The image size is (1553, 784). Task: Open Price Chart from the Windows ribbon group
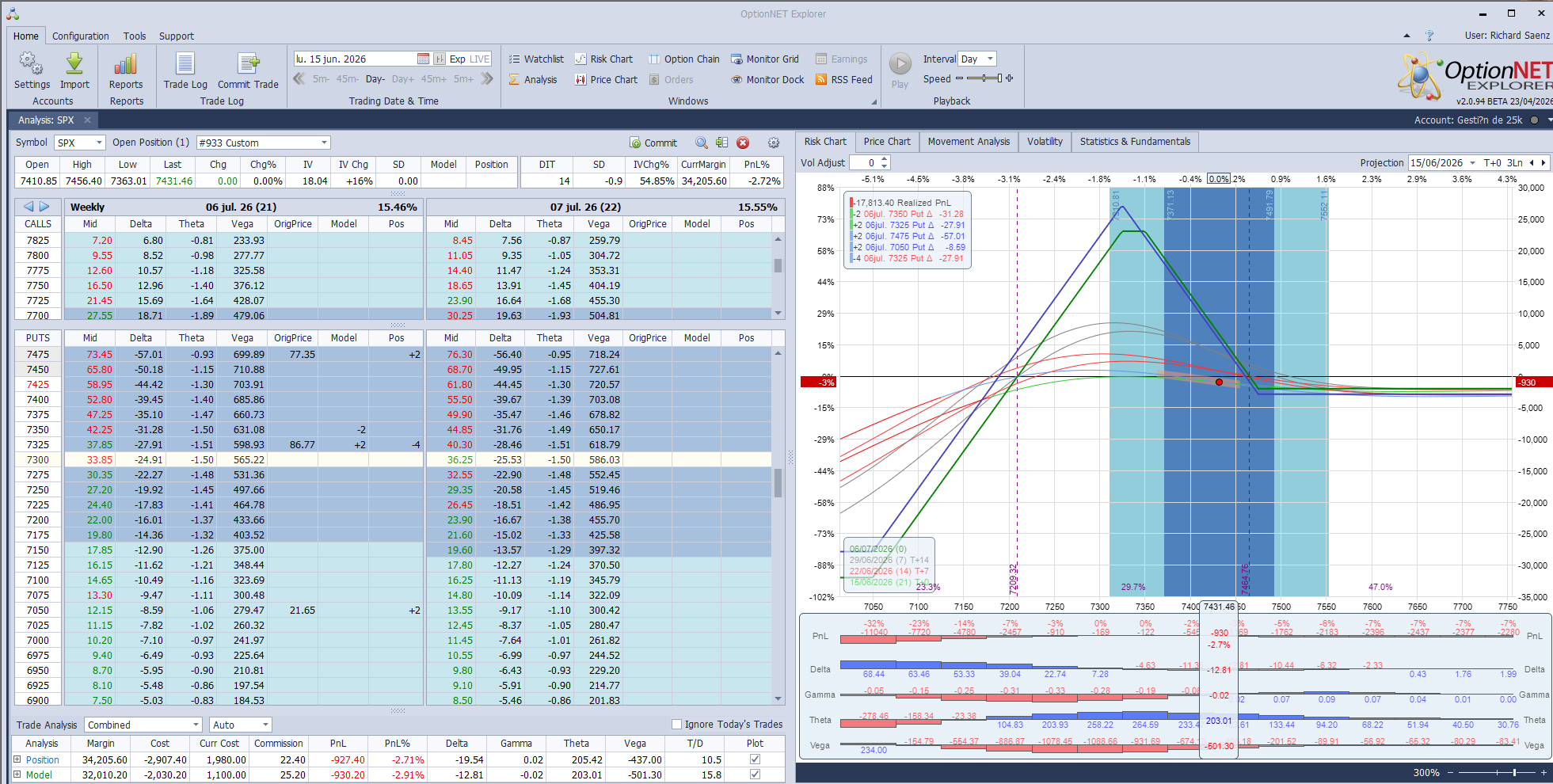[x=606, y=79]
